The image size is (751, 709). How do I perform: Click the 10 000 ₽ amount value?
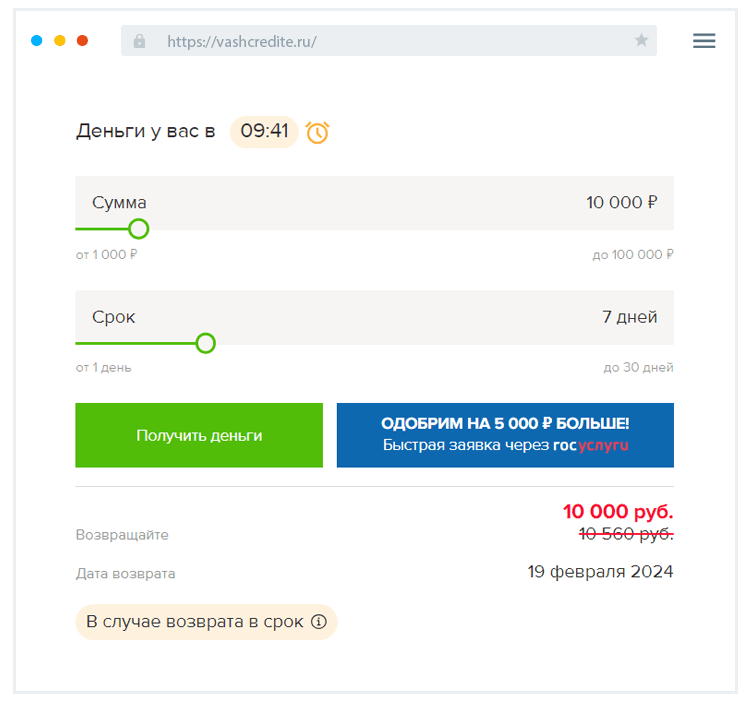pyautogui.click(x=621, y=203)
